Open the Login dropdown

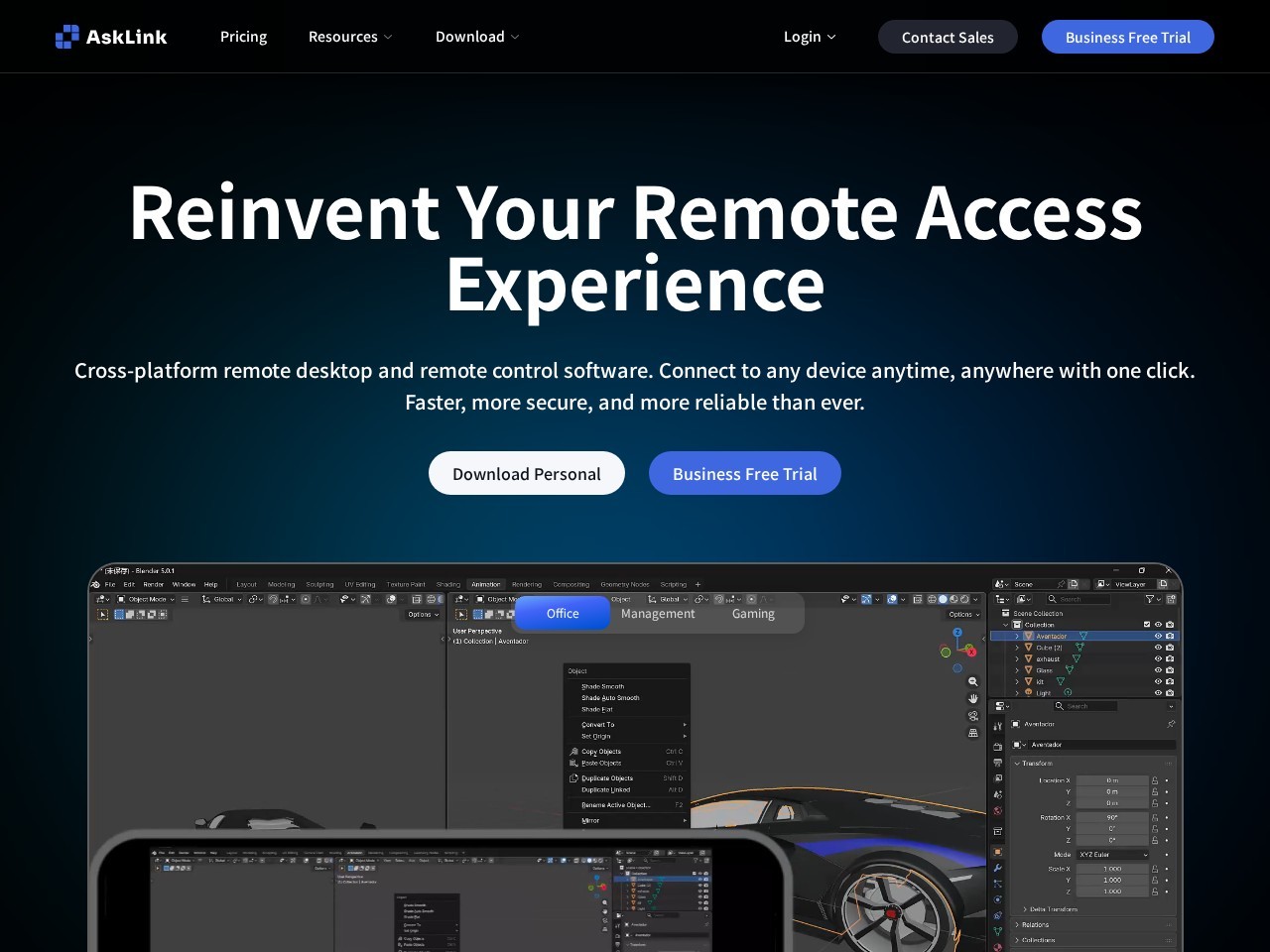click(810, 37)
